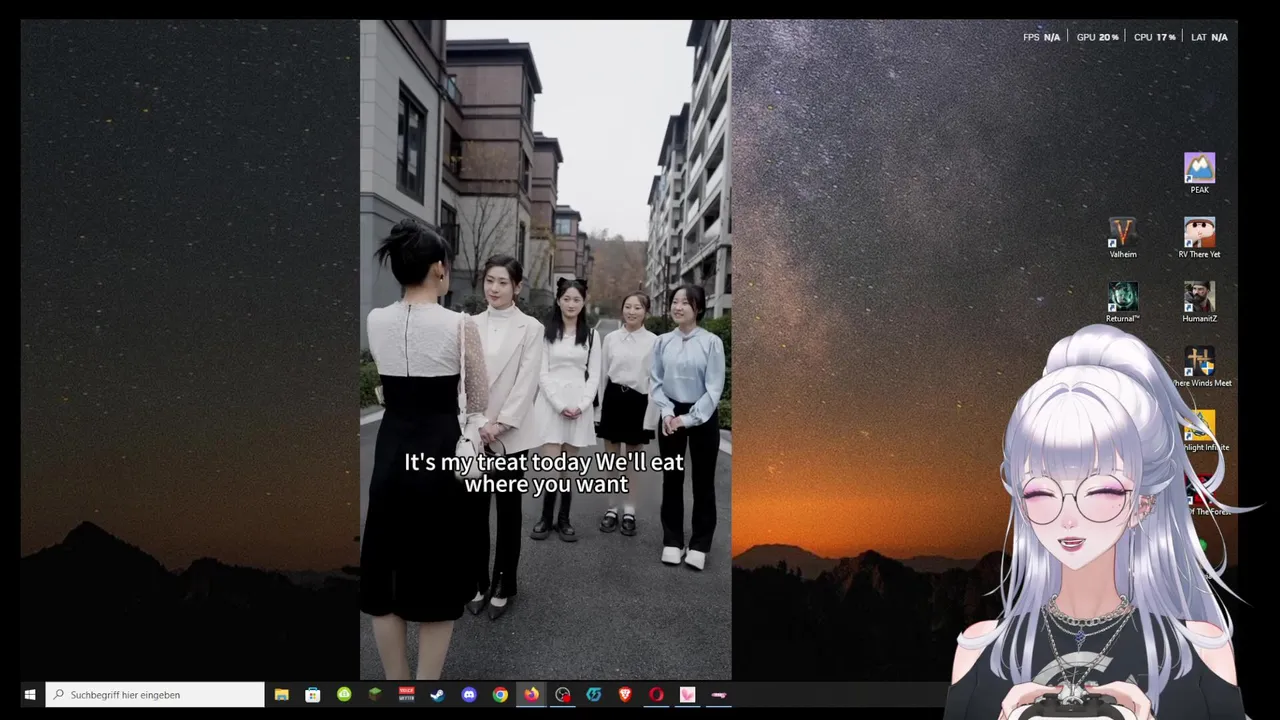
Task: Launch Steam from the taskbar
Action: (x=437, y=694)
